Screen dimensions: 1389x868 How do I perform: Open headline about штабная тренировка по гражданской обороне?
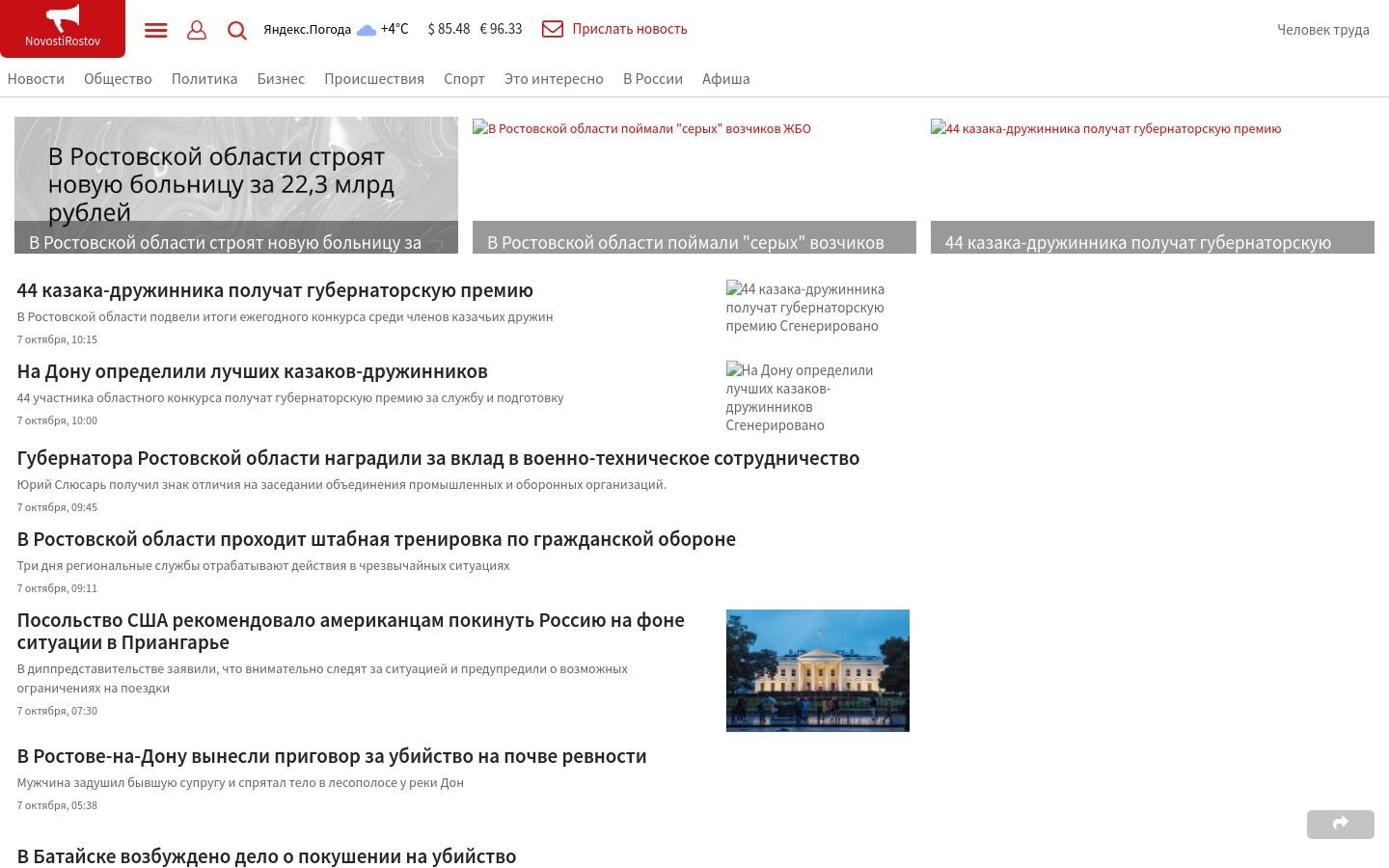(376, 539)
